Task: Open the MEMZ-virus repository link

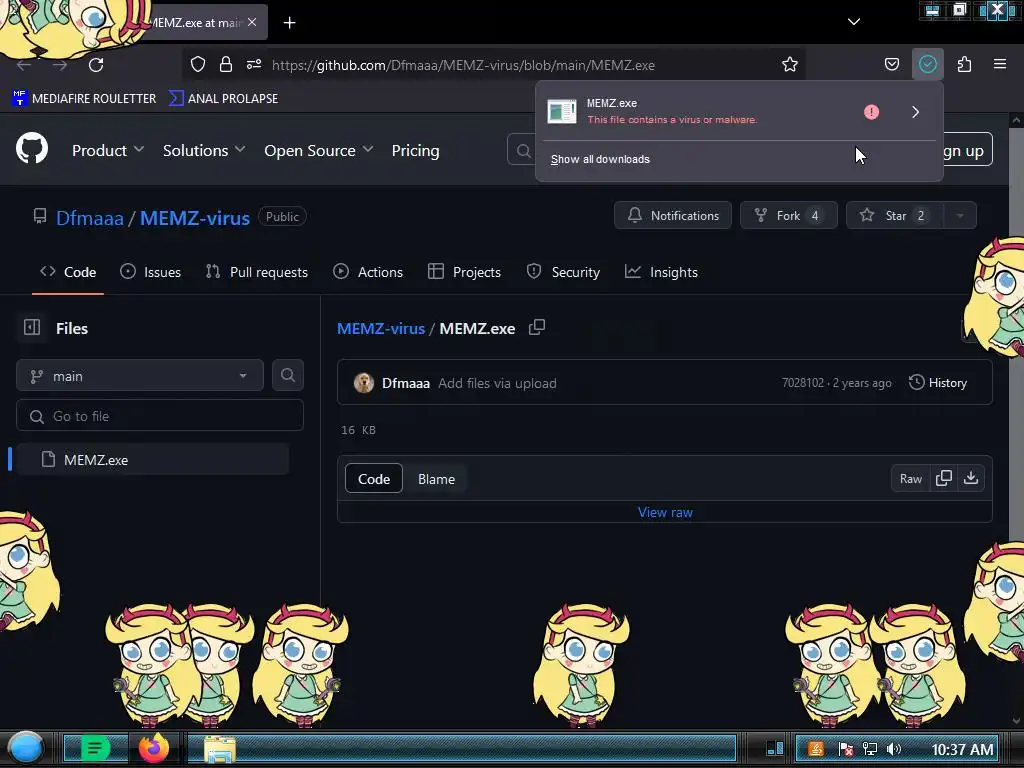Action: coord(195,217)
